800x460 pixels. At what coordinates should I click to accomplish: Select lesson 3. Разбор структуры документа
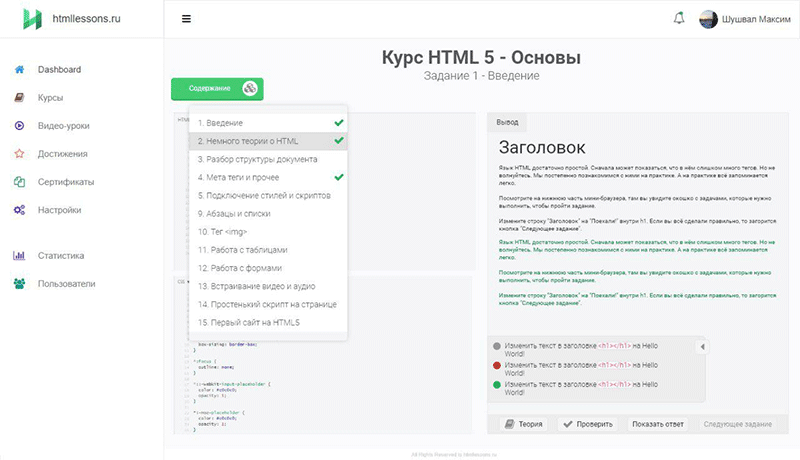(x=268, y=159)
